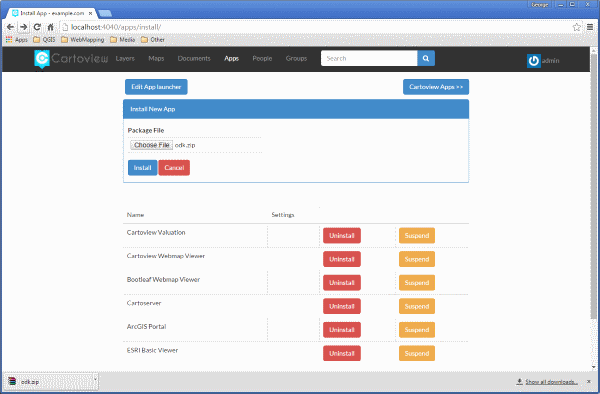Screen dimensions: 600x394
Task: Open the Maps menu
Action: click(x=156, y=58)
